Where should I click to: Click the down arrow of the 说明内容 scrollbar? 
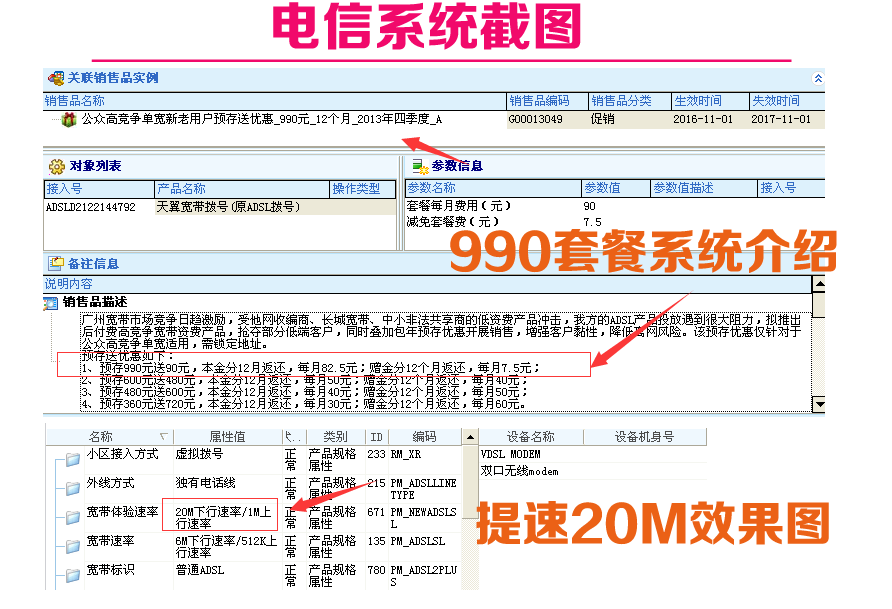tap(819, 404)
